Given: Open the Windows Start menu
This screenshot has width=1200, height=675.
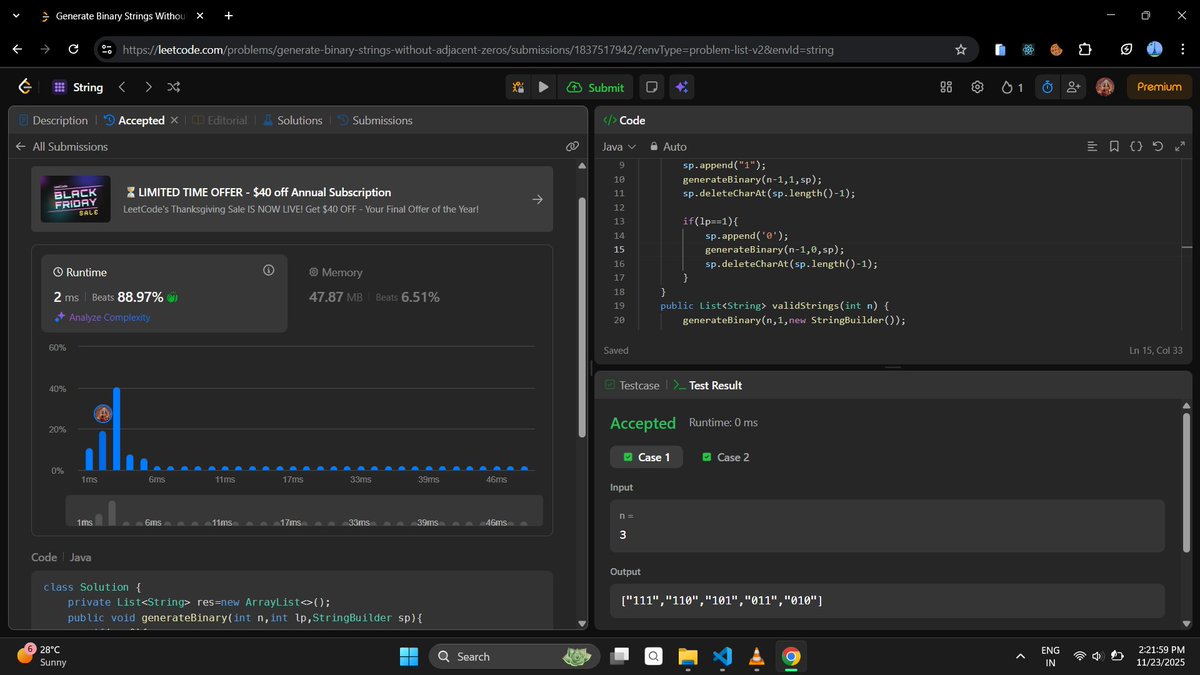Looking at the screenshot, I should 409,656.
